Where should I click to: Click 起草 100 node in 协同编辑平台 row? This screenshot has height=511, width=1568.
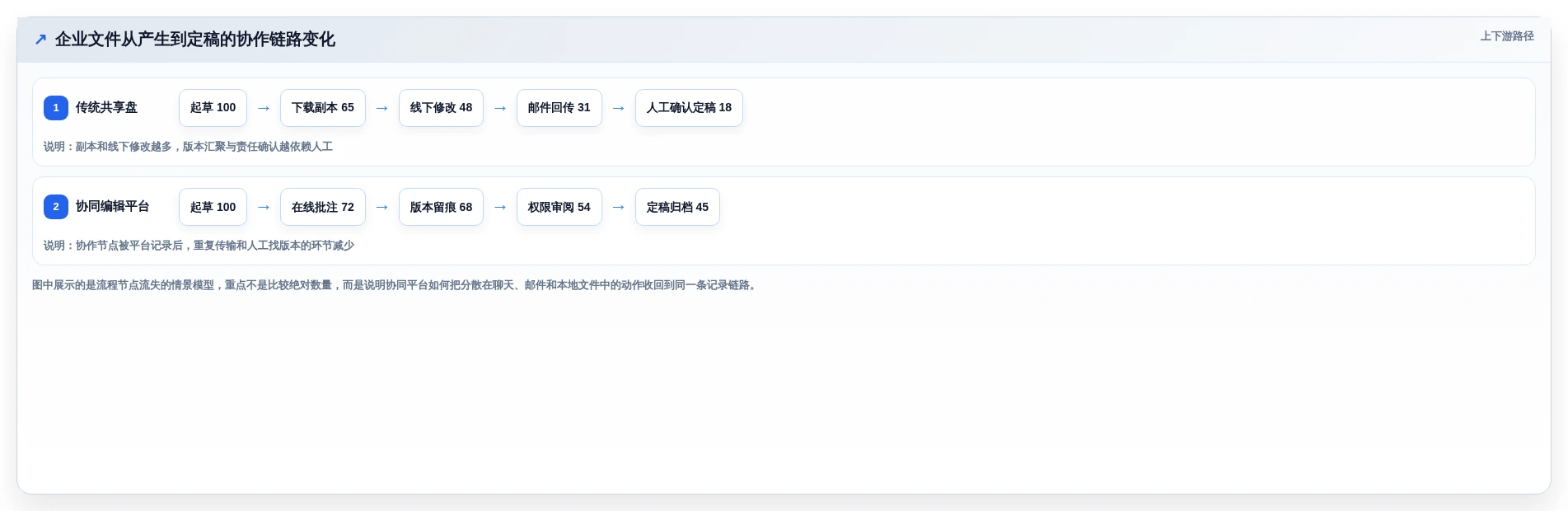click(x=213, y=207)
